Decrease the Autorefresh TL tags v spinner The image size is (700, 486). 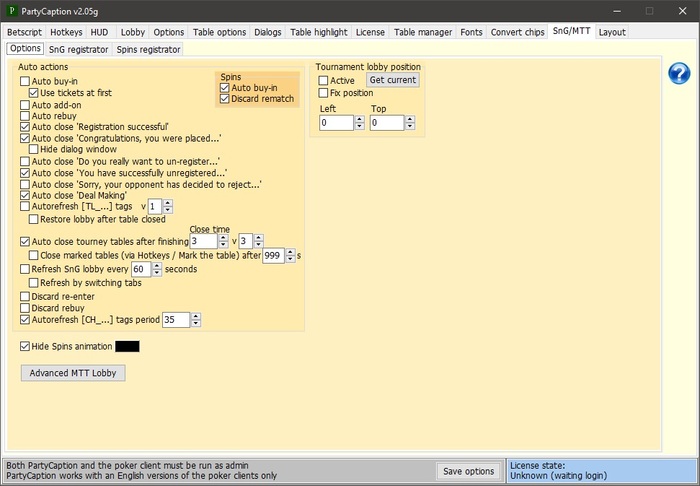pos(168,210)
